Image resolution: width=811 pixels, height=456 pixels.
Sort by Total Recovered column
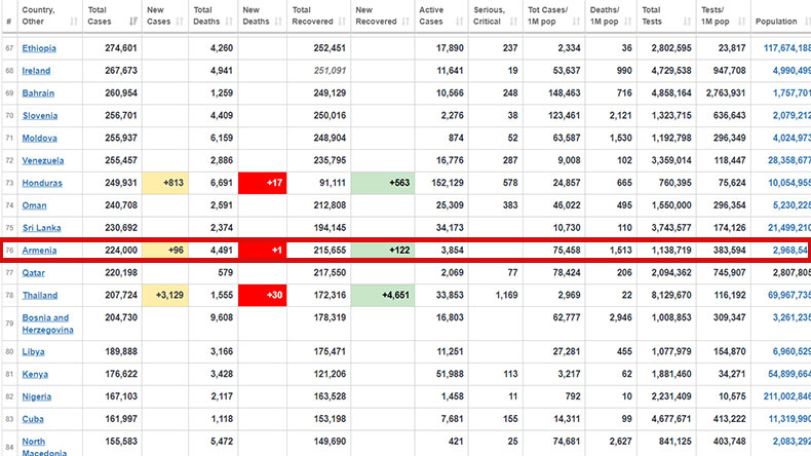click(319, 16)
